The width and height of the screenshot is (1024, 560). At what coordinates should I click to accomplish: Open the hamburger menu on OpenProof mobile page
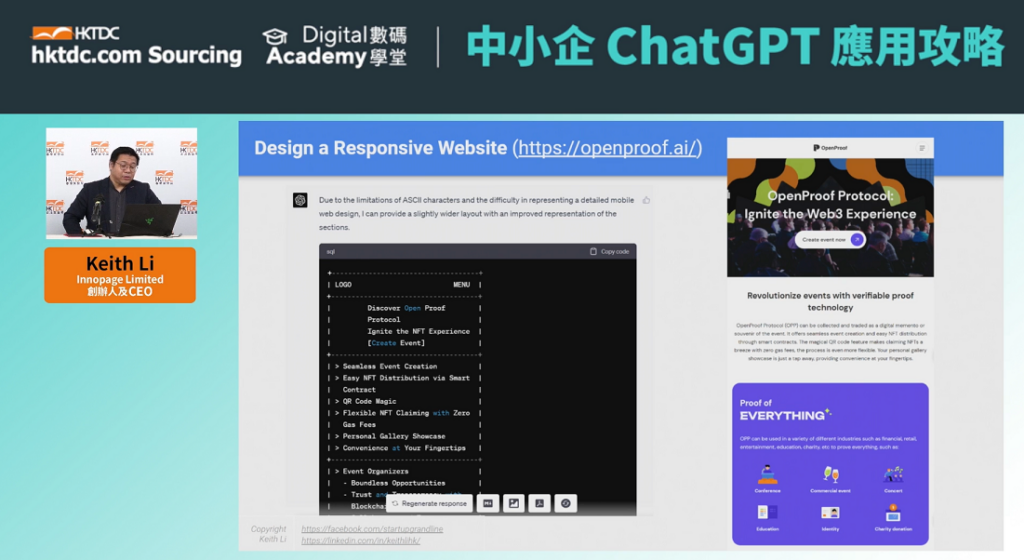922,148
